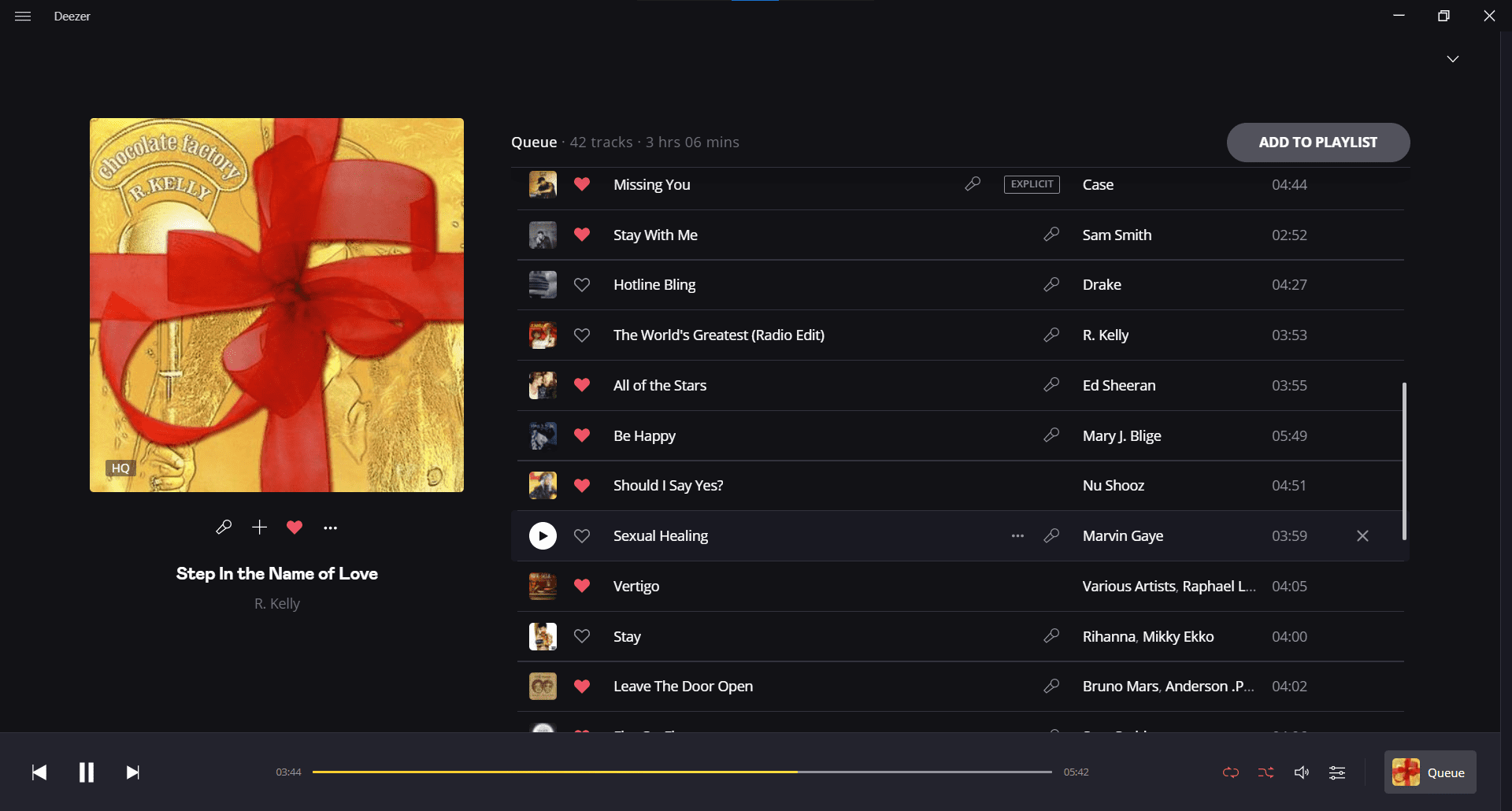Skip to the previous track

tap(39, 772)
